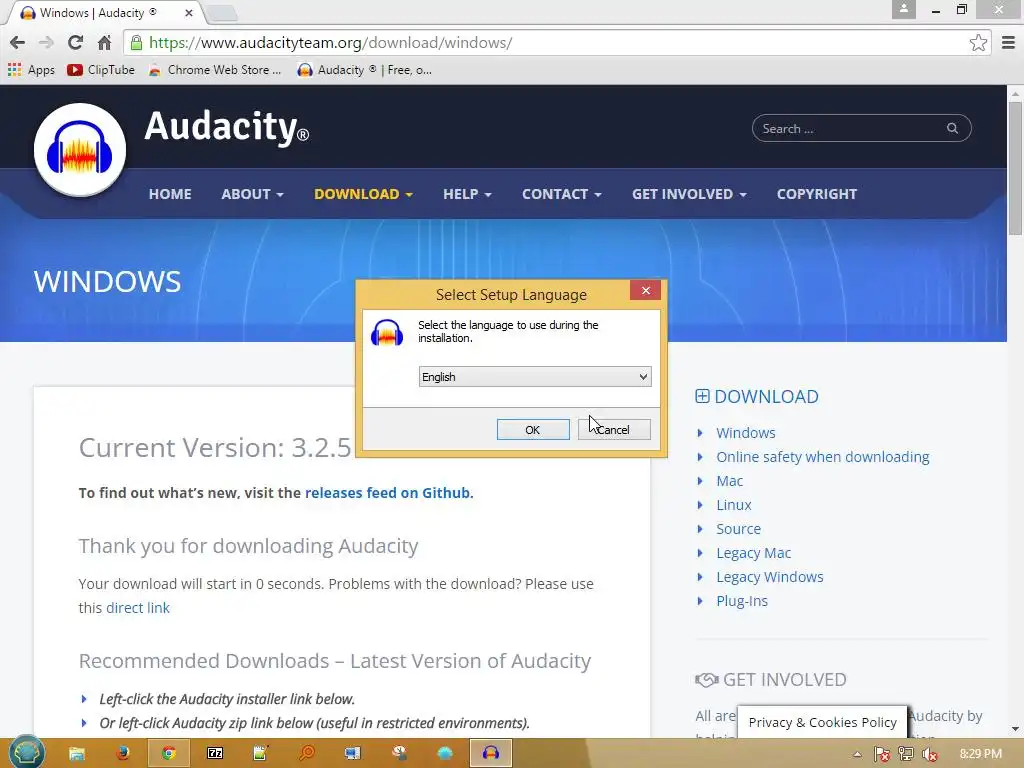Expand the GET INVOLVED navigation menu
The width and height of the screenshot is (1024, 768).
point(689,194)
